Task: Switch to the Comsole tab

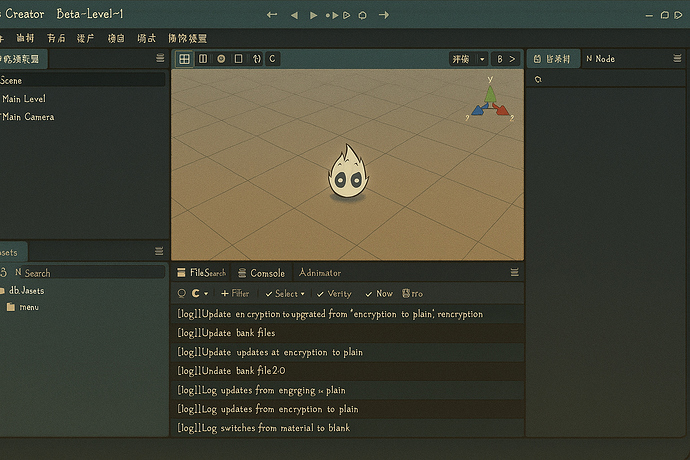Action: tap(261, 273)
